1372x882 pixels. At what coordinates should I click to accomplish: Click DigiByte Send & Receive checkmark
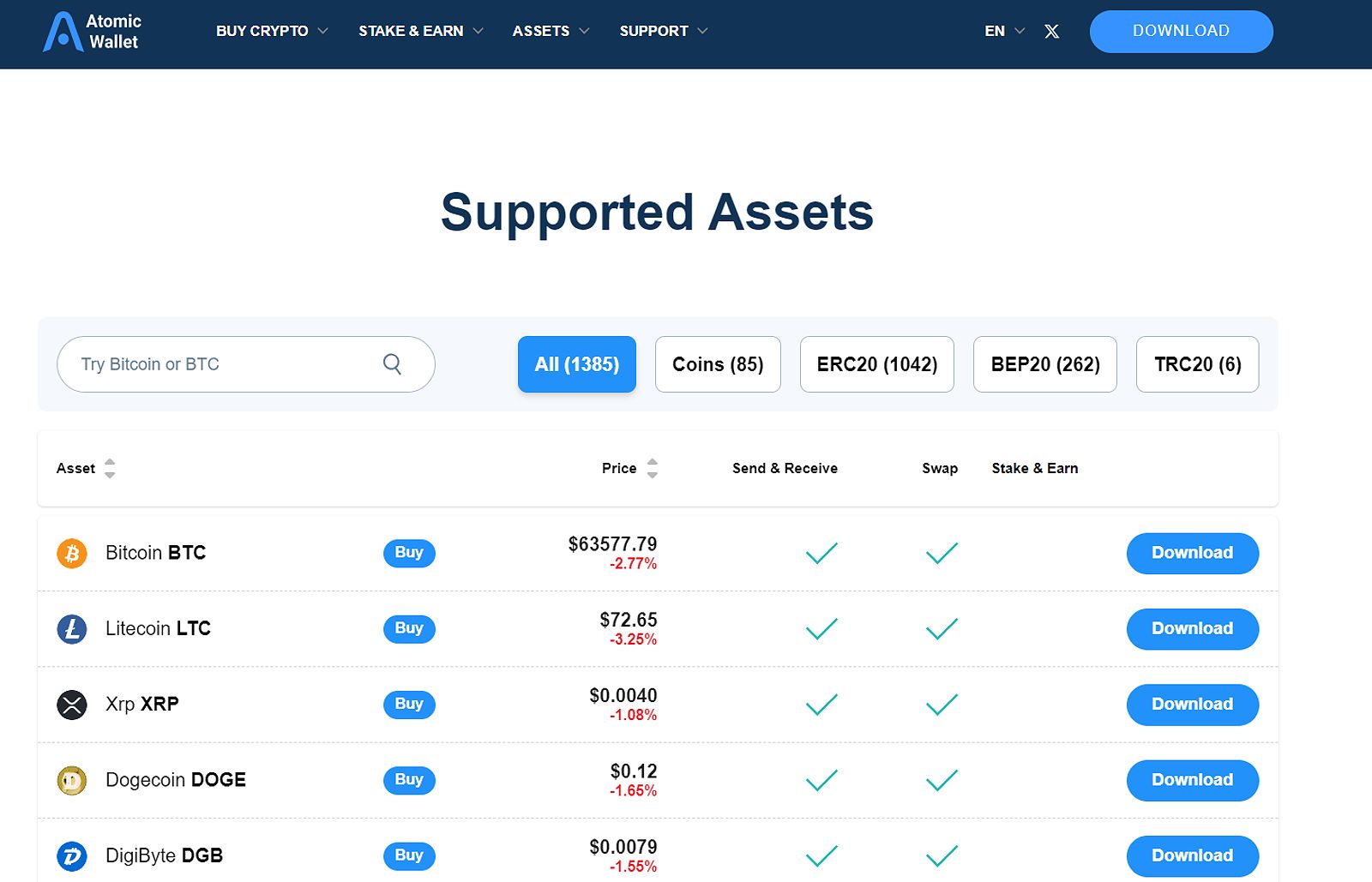point(821,855)
